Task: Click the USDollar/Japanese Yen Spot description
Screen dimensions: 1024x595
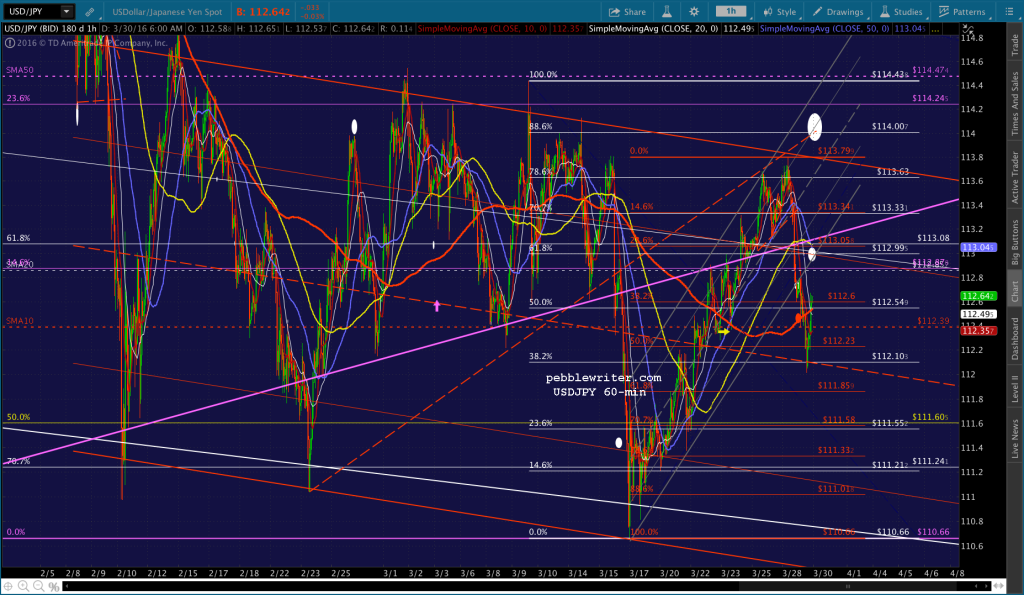Action: (167, 12)
